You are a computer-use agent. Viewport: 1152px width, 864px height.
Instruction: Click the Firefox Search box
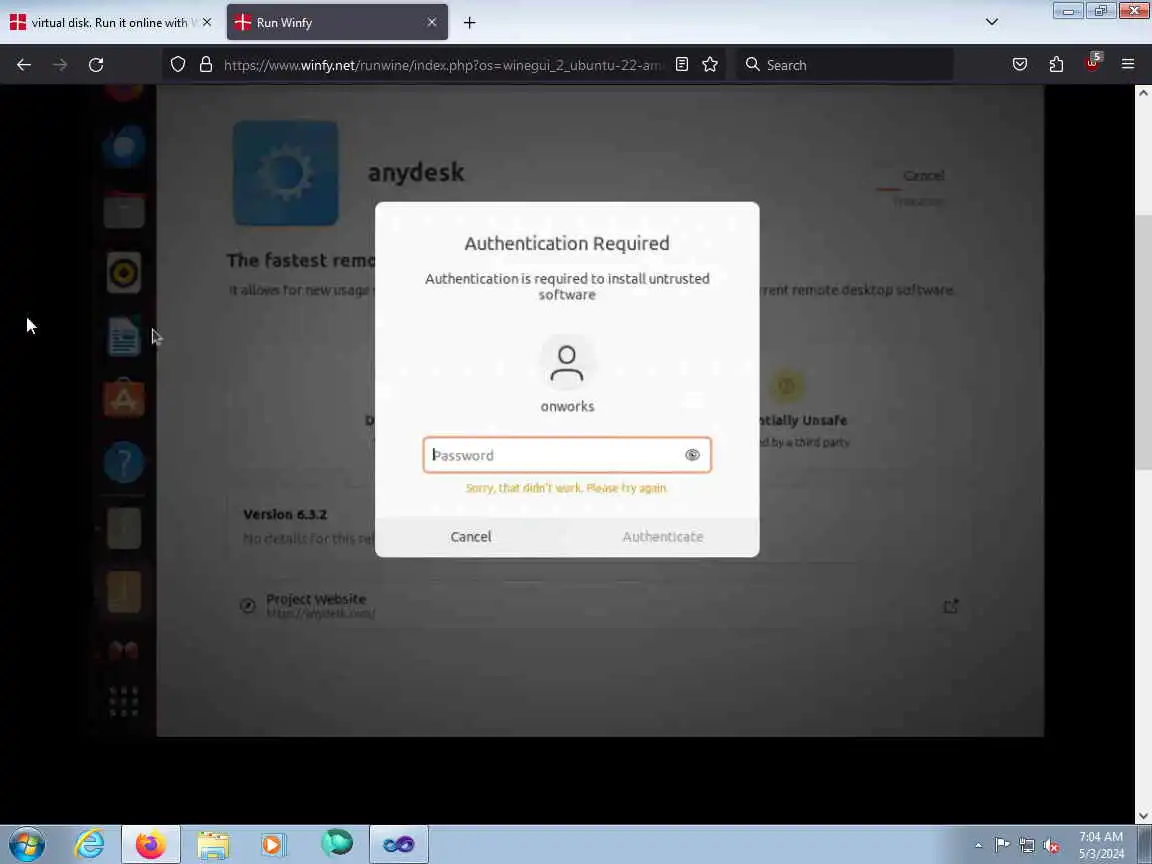[x=845, y=65]
